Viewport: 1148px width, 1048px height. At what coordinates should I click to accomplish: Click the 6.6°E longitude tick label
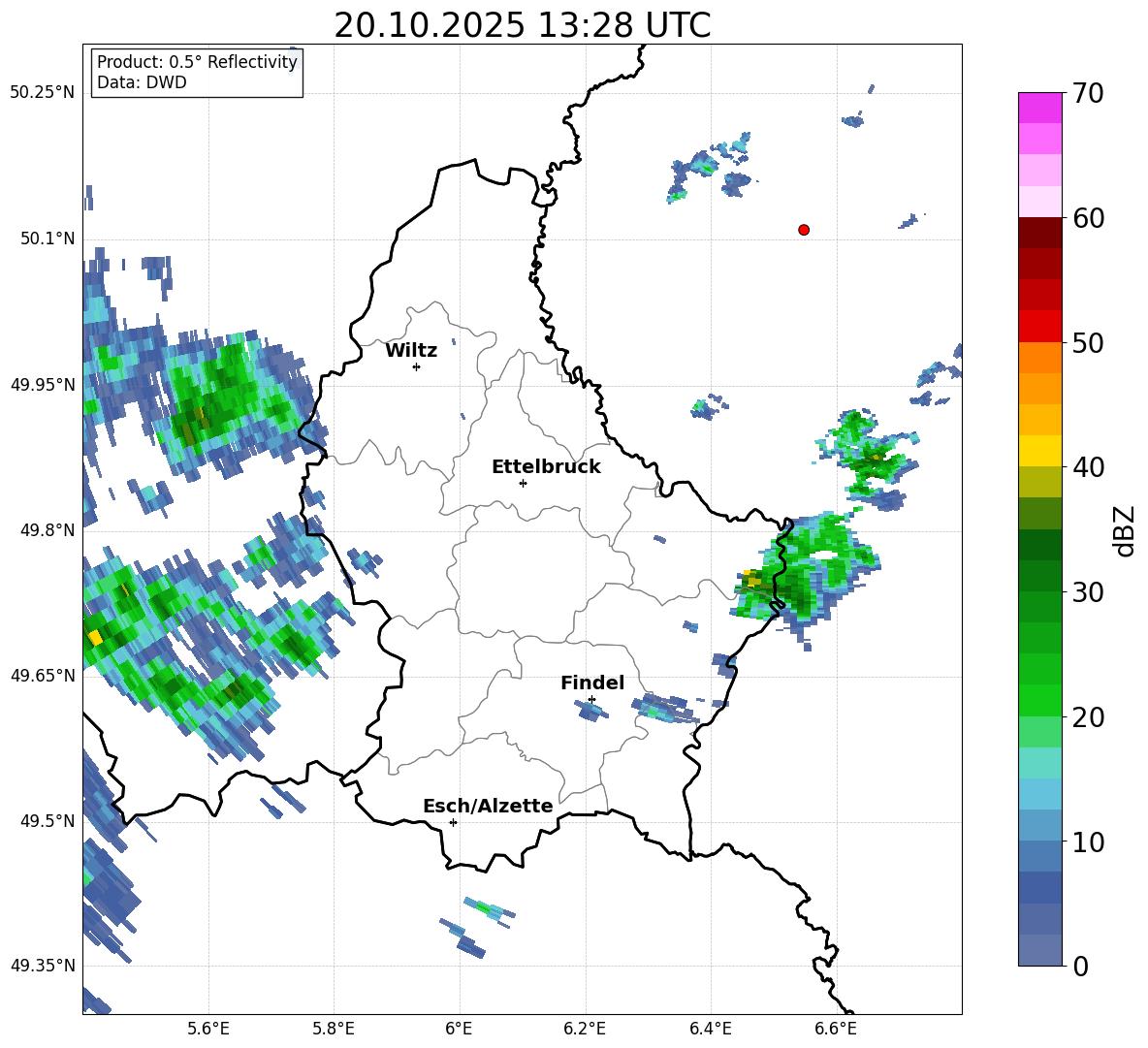click(x=836, y=1029)
